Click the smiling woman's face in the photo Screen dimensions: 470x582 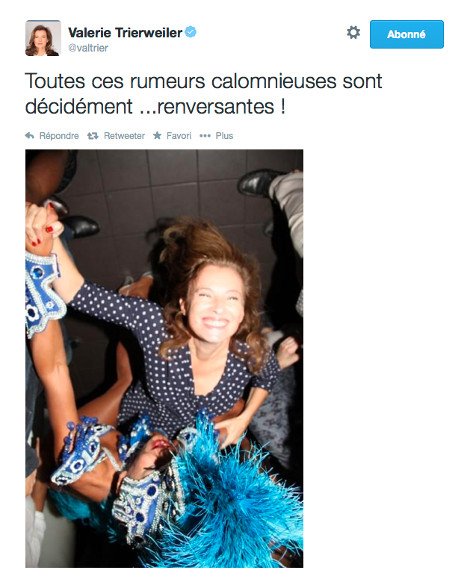[215, 304]
